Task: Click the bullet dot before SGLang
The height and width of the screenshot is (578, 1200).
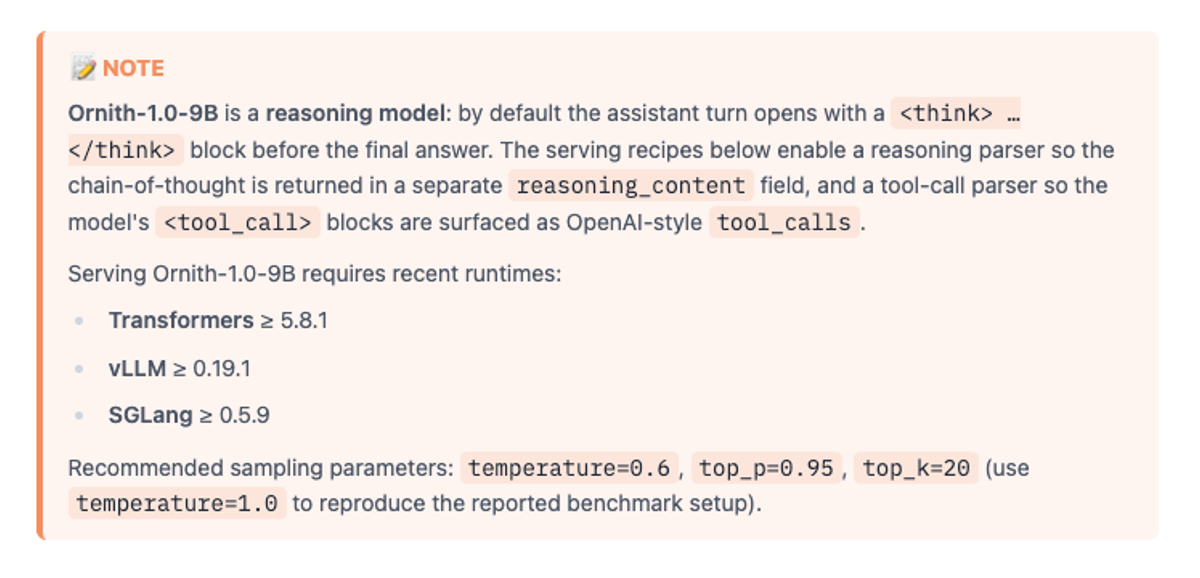Action: [78, 415]
